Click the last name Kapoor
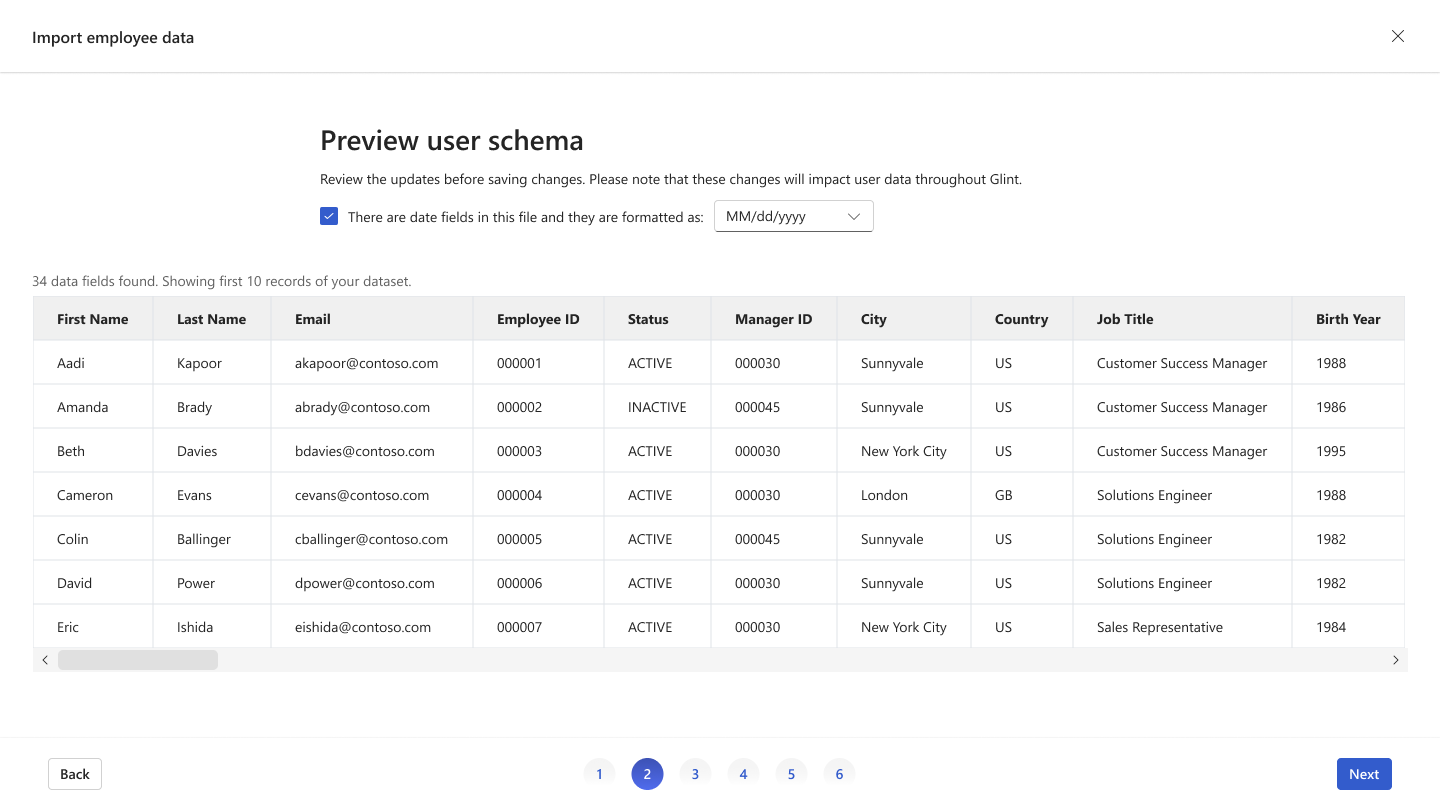The height and width of the screenshot is (810, 1440). pos(199,363)
